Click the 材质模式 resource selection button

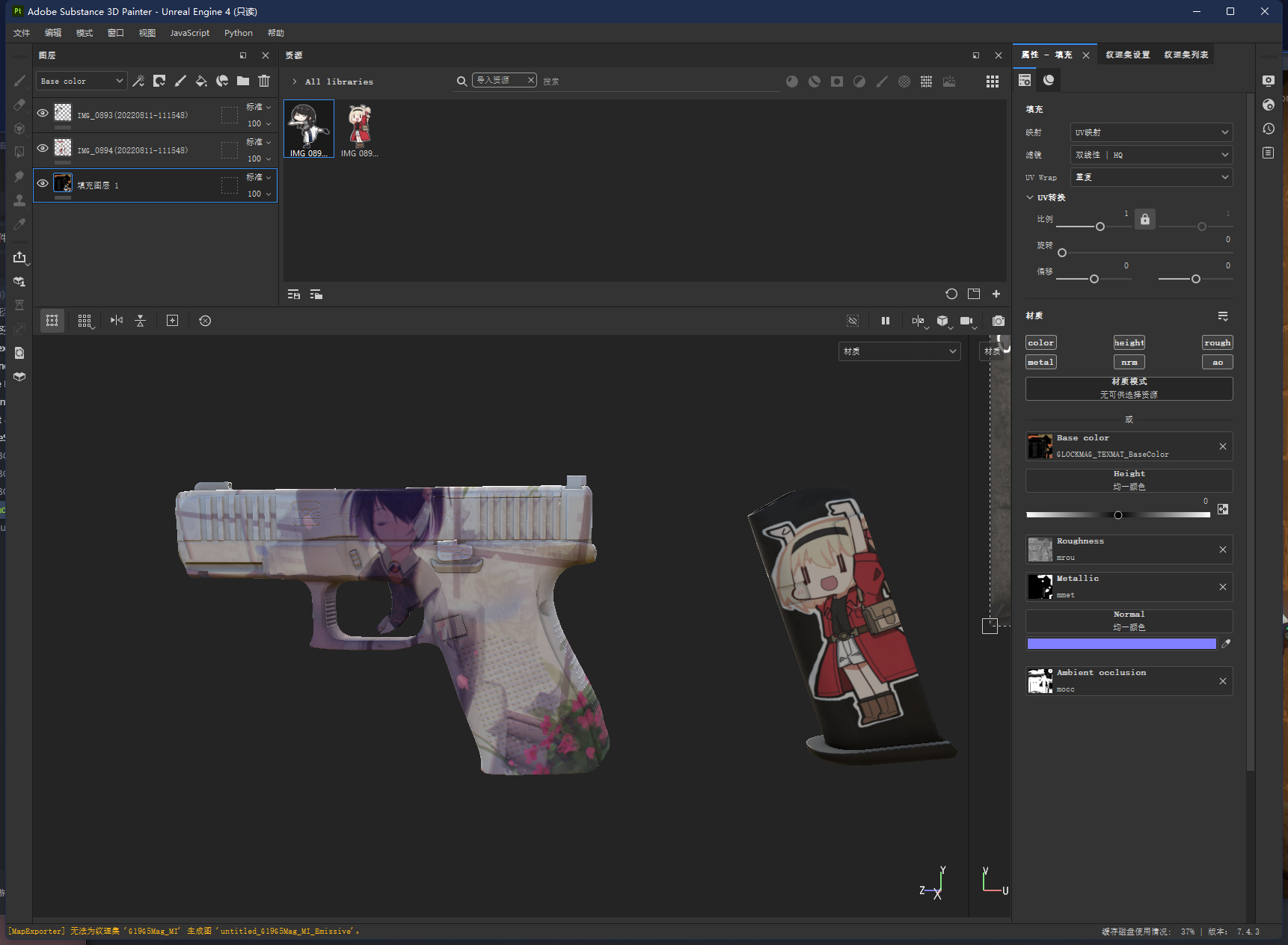pos(1129,388)
